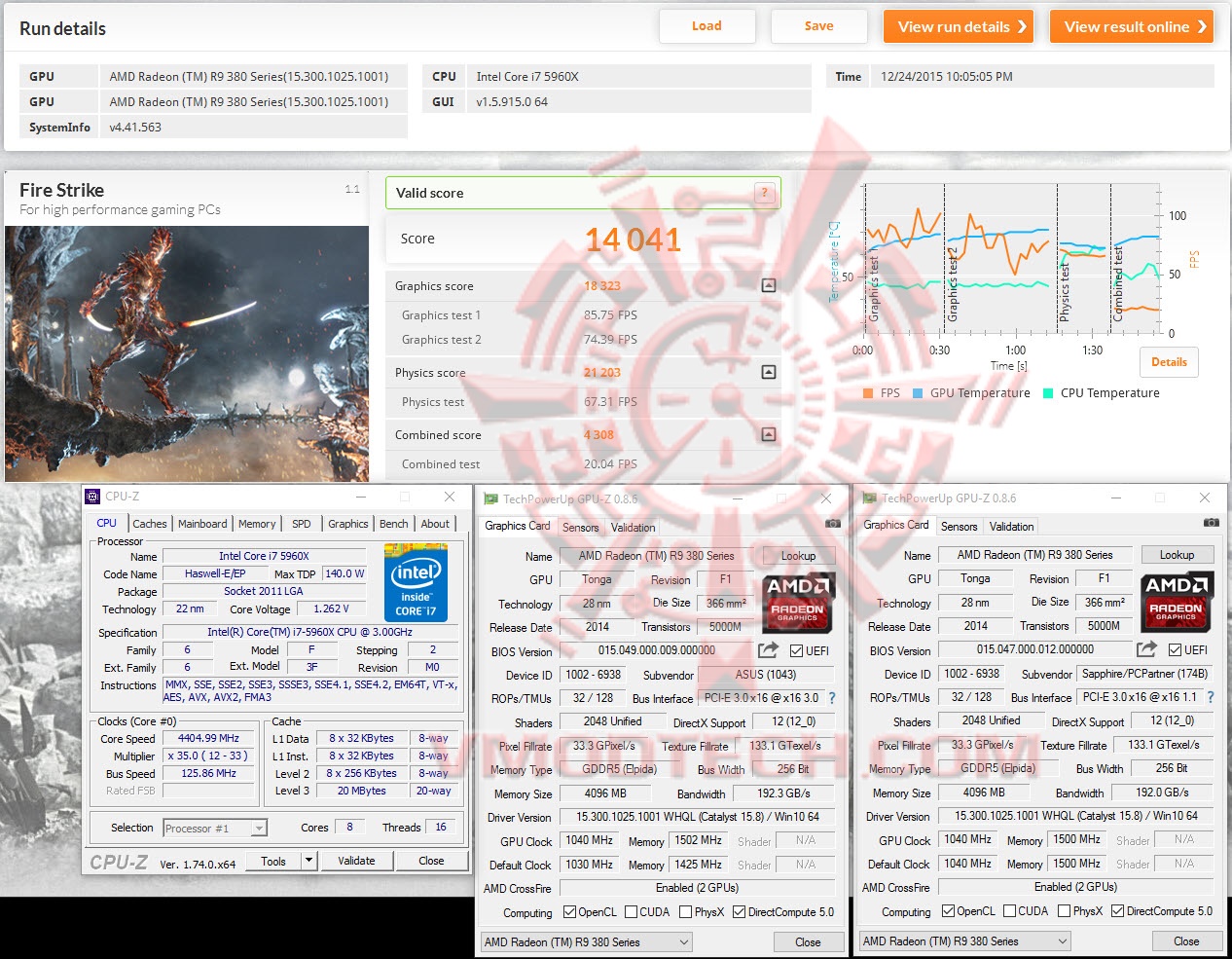Toggle CUDA checkbox in ASUS GPU-Z window
This screenshot has height=959, width=1232.
[632, 912]
